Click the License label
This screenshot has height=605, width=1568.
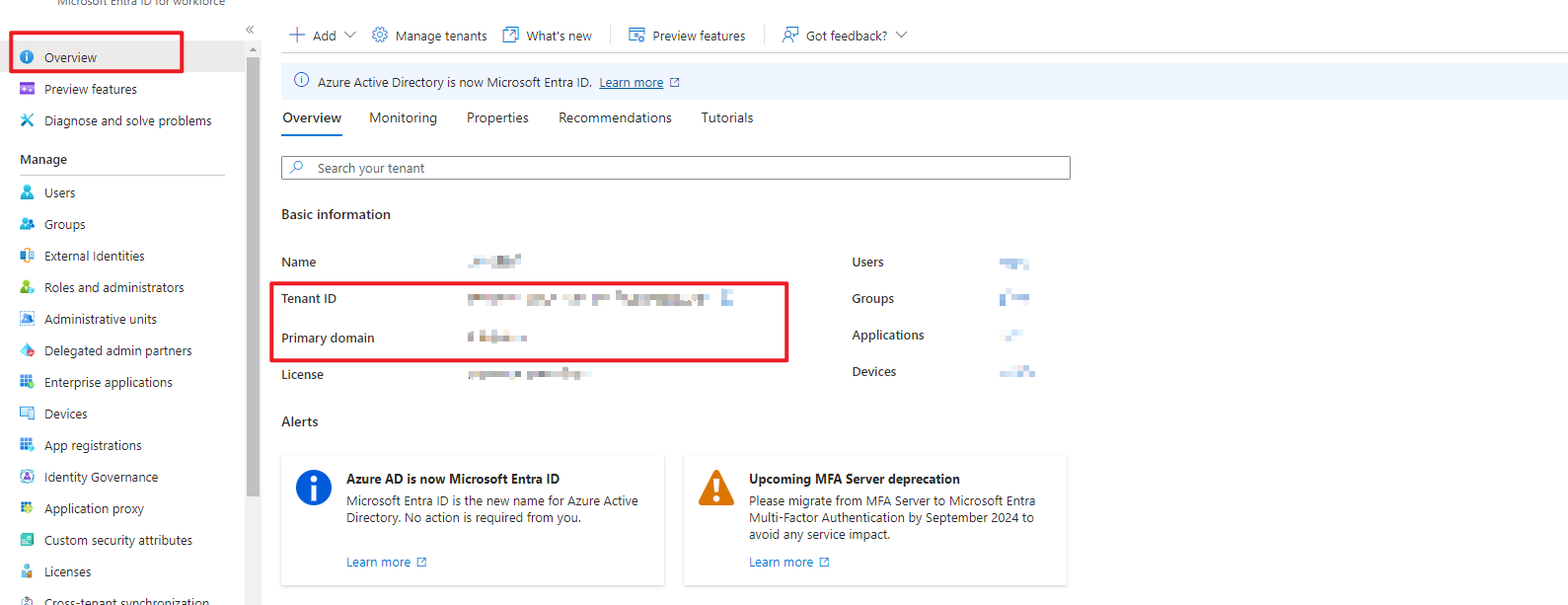[302, 375]
